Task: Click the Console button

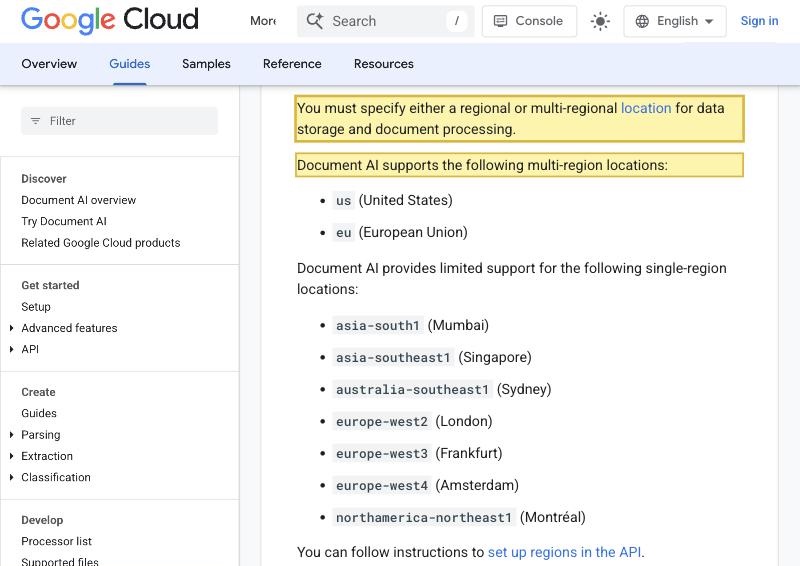Action: coord(529,21)
